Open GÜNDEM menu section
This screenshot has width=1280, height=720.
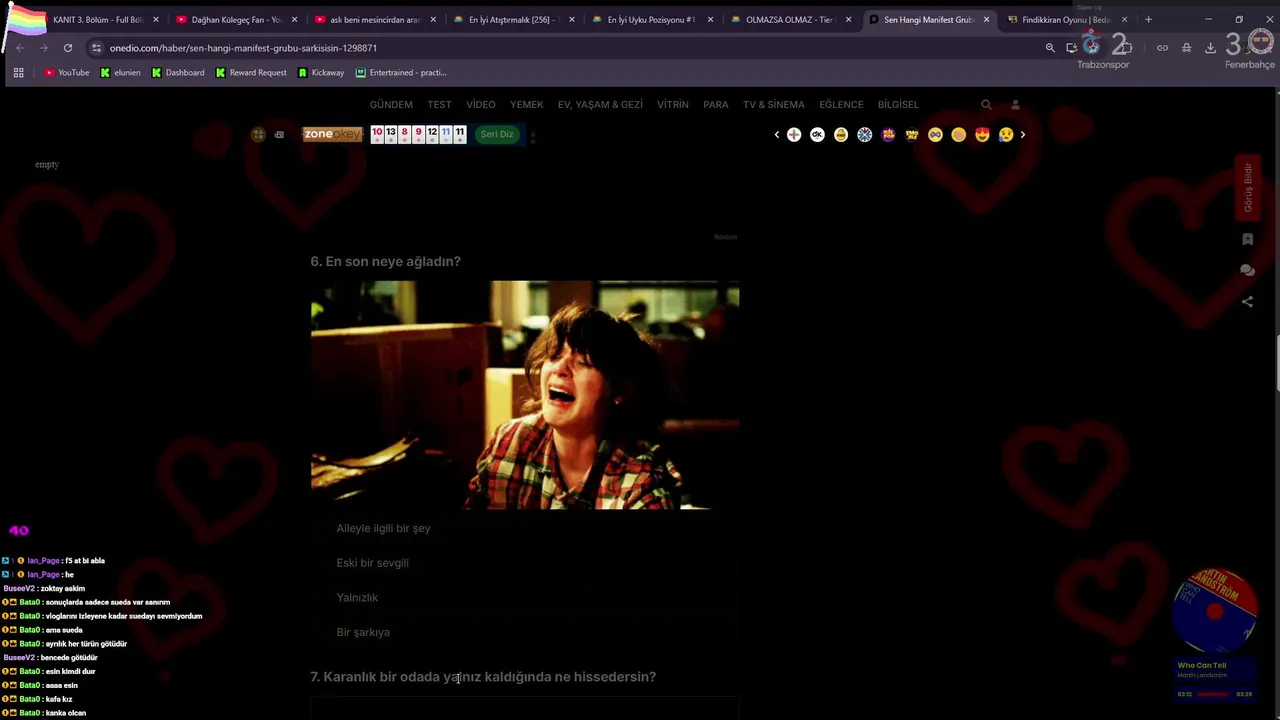391,104
